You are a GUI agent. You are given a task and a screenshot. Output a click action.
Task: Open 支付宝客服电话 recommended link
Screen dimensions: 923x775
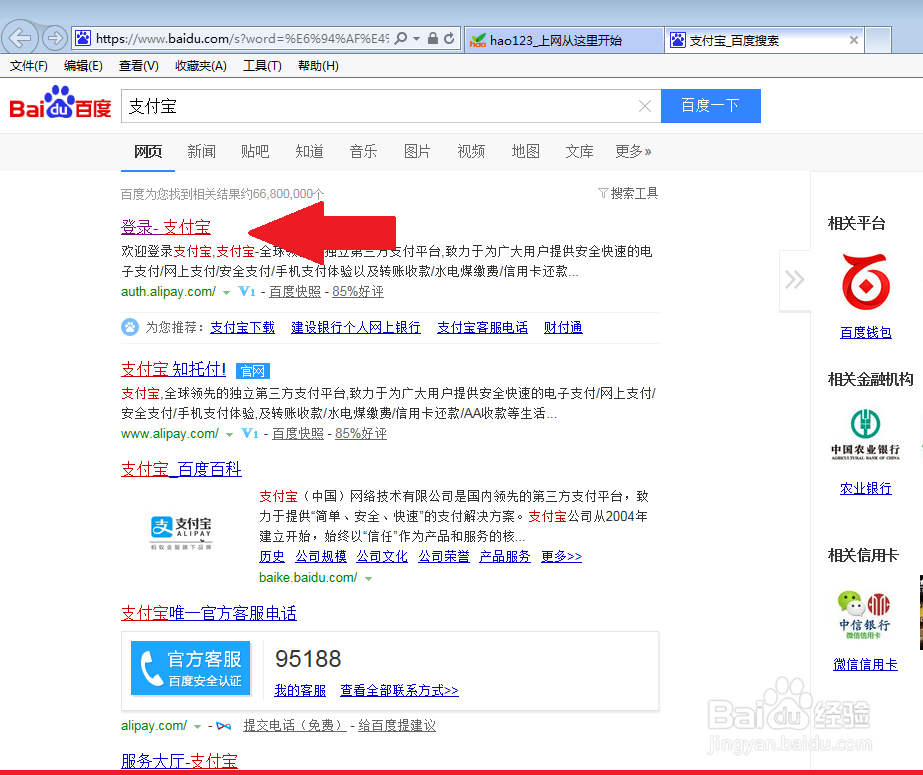[482, 327]
